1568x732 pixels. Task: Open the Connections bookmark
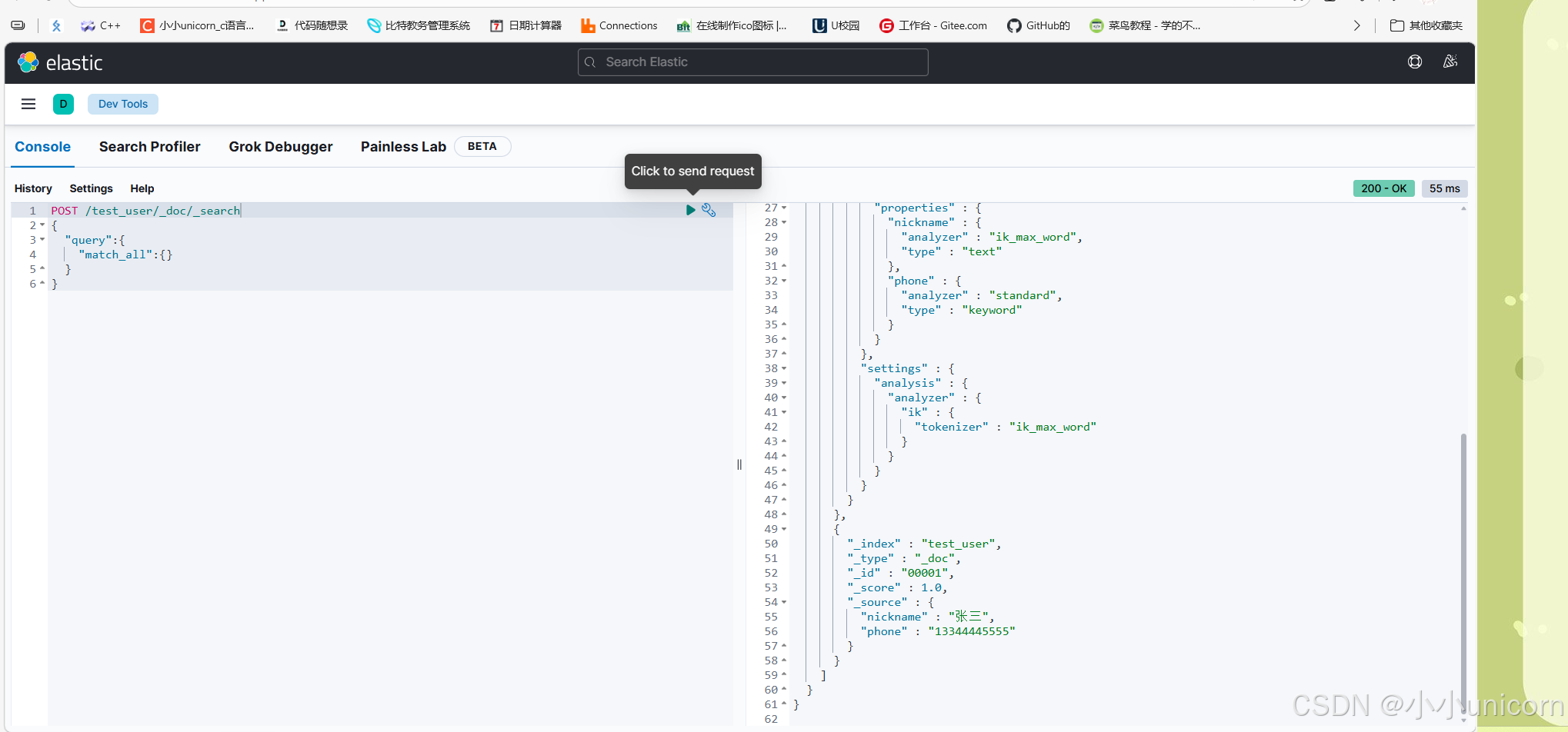pyautogui.click(x=619, y=25)
